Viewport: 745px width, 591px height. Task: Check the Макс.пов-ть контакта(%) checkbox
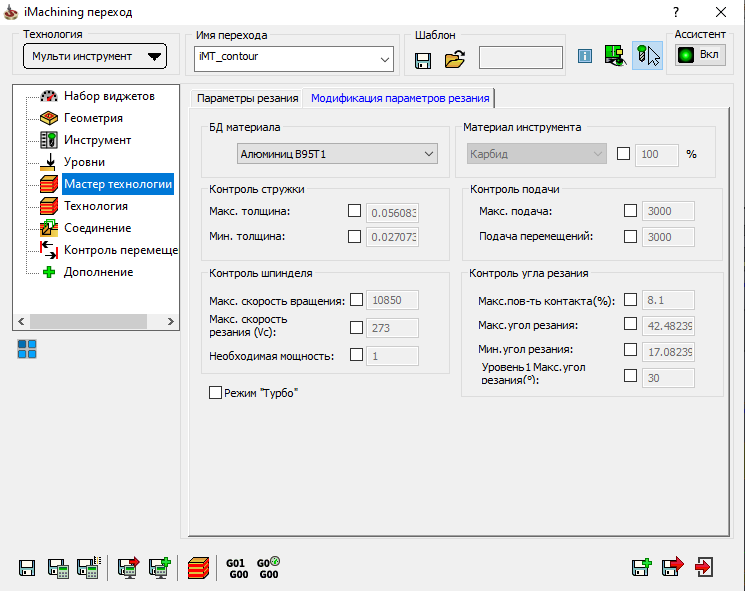pyautogui.click(x=630, y=300)
